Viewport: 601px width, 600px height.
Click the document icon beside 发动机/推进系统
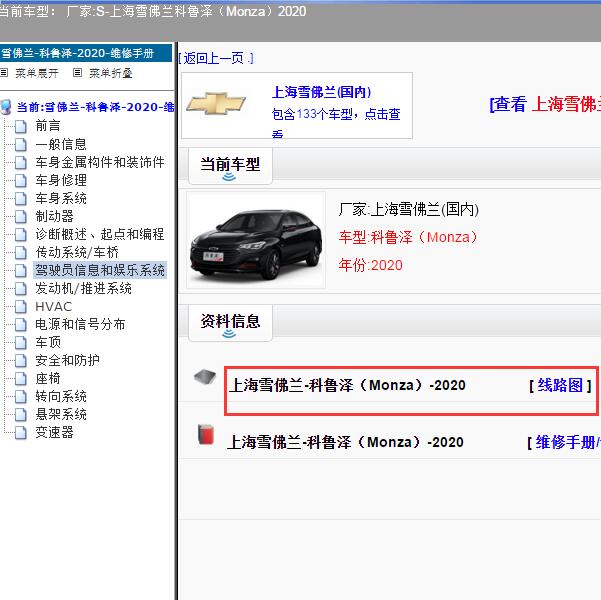(21, 288)
